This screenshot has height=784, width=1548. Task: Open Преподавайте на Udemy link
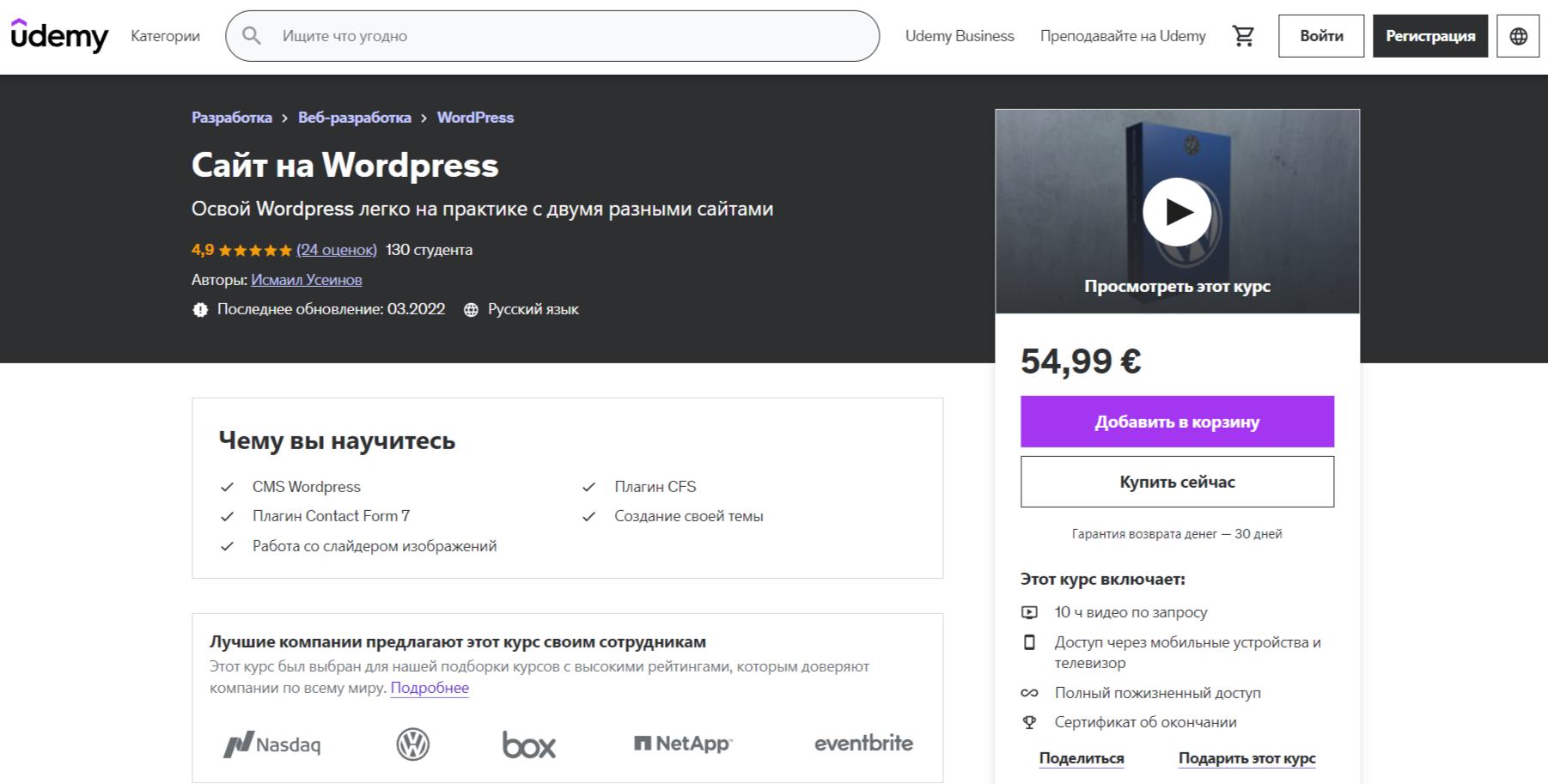[x=1123, y=36]
